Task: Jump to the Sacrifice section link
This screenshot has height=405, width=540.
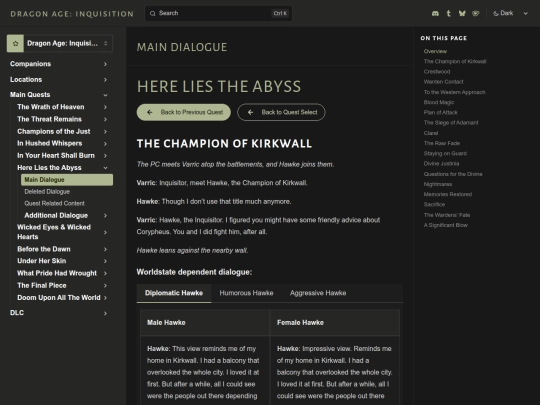Action: click(x=434, y=205)
